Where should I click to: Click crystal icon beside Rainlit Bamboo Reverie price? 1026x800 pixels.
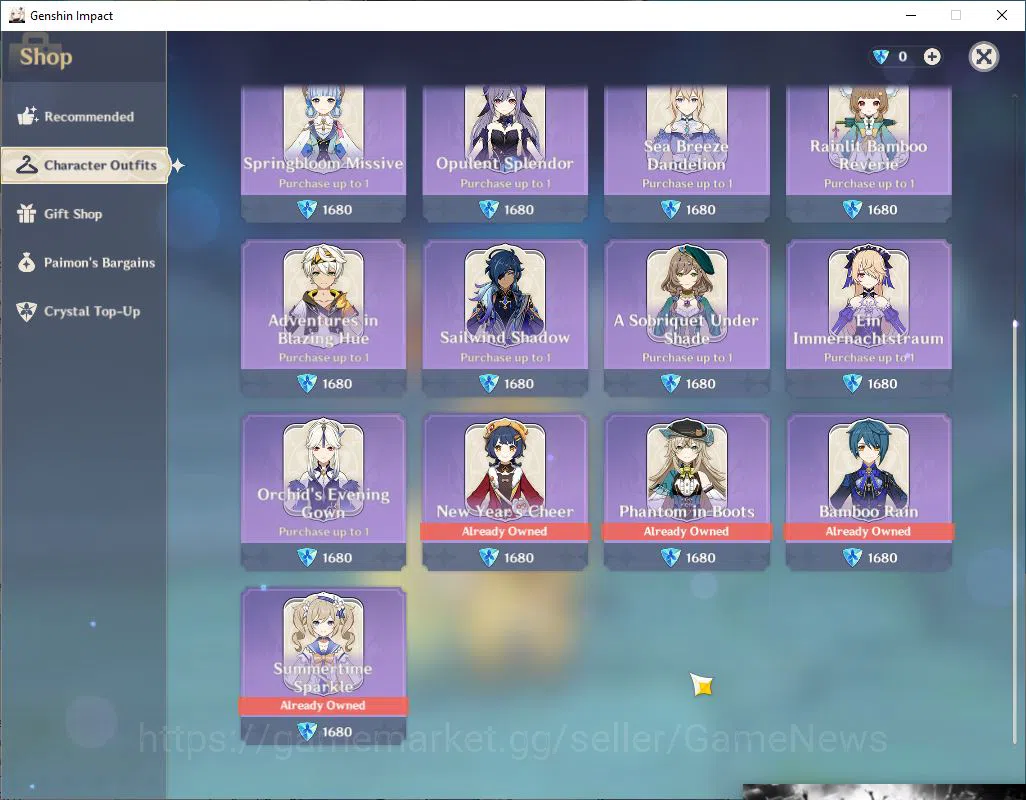tap(852, 209)
